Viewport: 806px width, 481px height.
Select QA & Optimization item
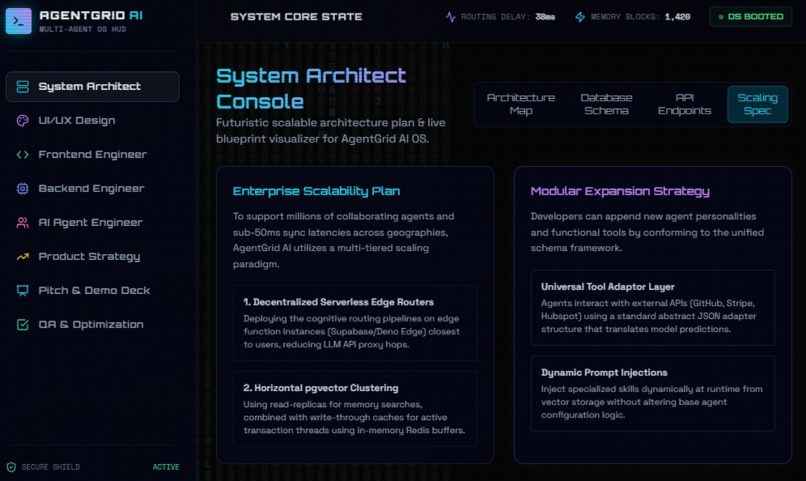pyautogui.click(x=93, y=324)
